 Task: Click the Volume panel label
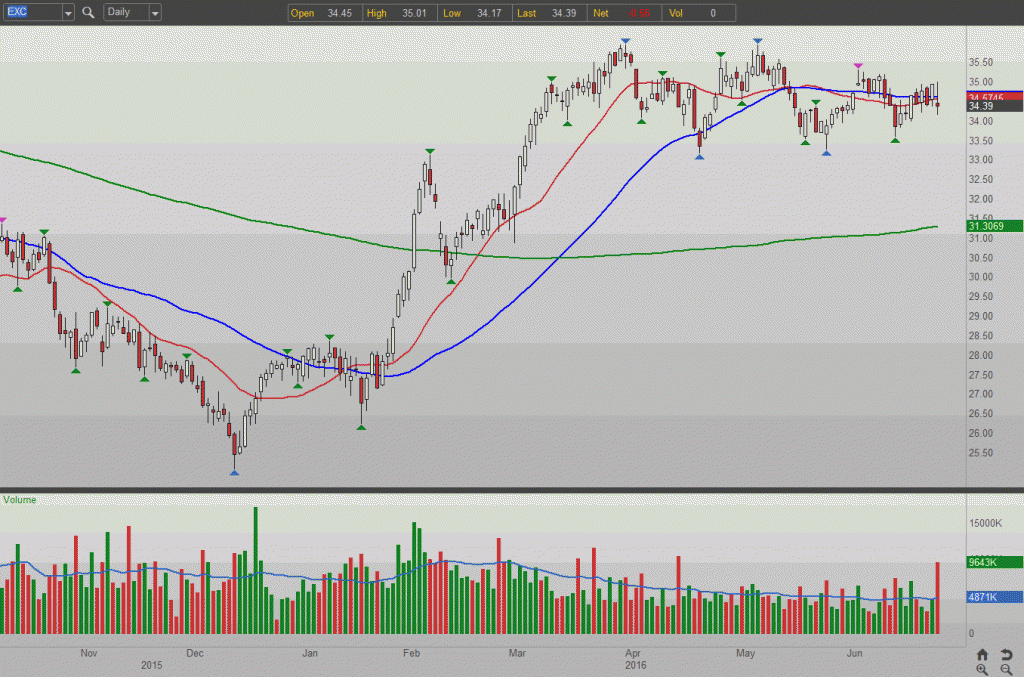coord(20,499)
